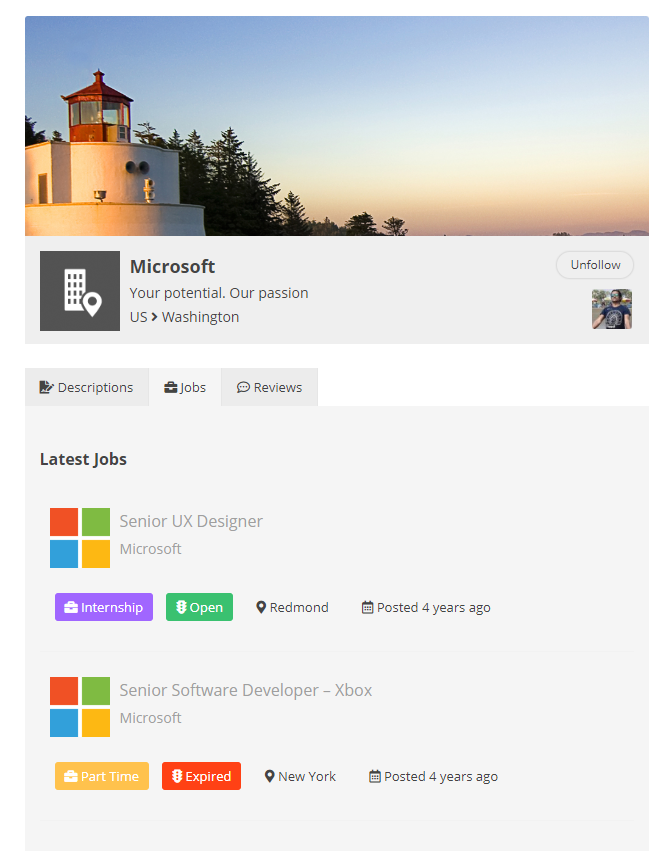Click the green Open status badge
The height and width of the screenshot is (865, 672).
click(x=199, y=607)
